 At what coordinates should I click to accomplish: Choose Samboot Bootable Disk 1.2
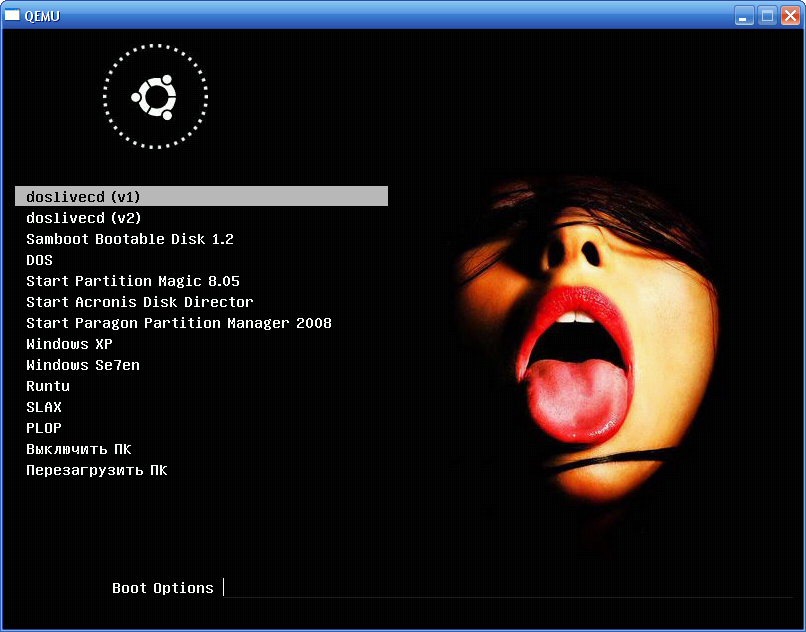[x=130, y=239]
